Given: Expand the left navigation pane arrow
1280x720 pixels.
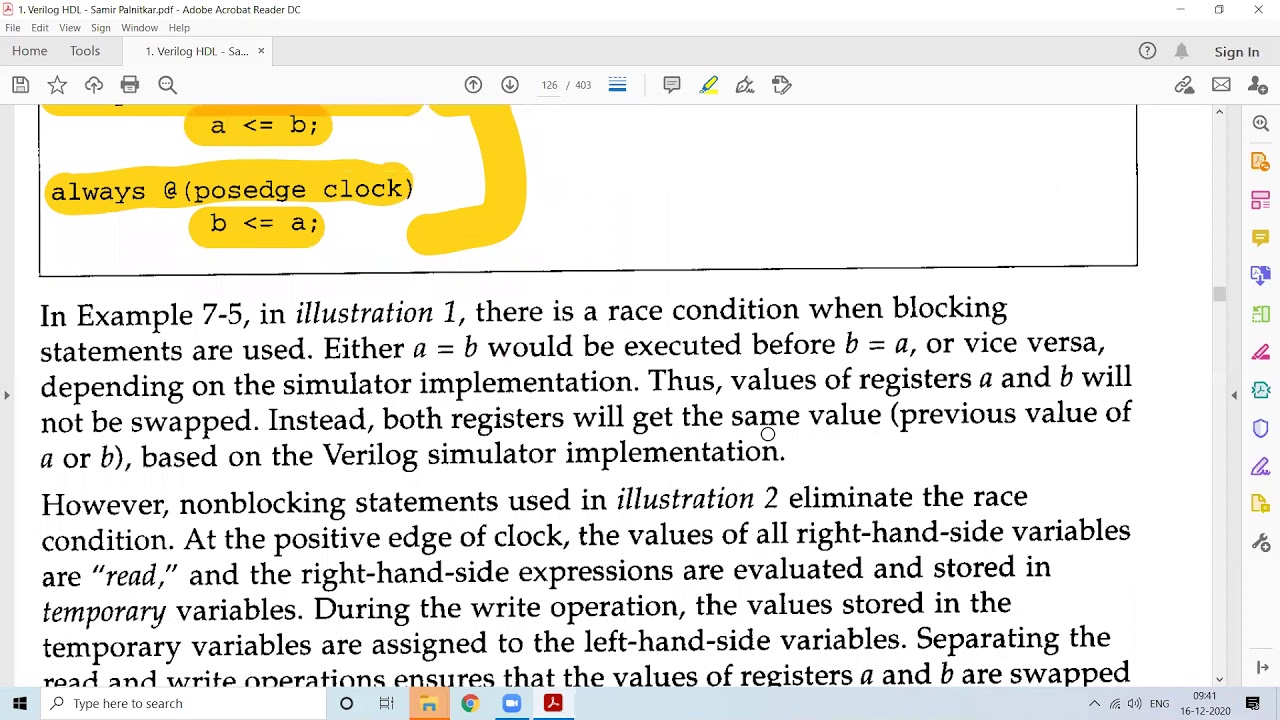Looking at the screenshot, I should (x=6, y=395).
